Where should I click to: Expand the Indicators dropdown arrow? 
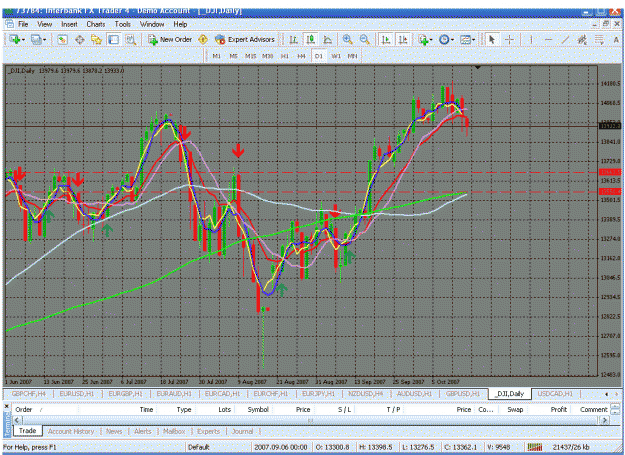tap(431, 40)
